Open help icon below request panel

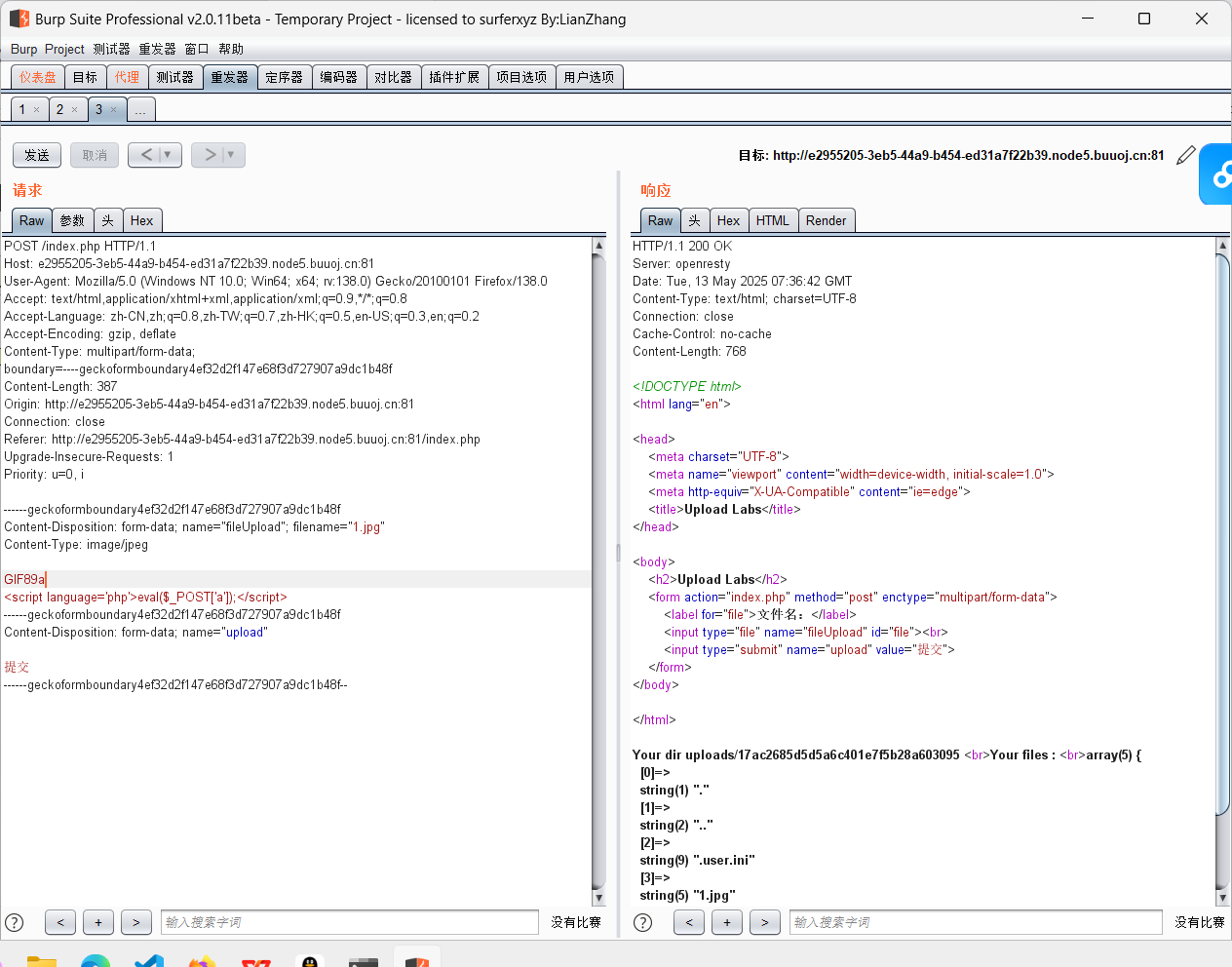pyautogui.click(x=15, y=922)
